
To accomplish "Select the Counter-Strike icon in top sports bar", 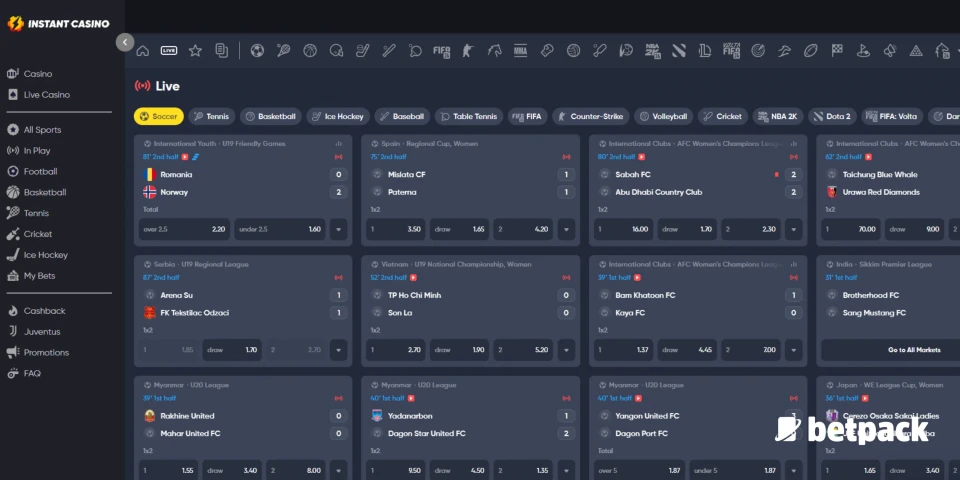I will click(x=467, y=50).
